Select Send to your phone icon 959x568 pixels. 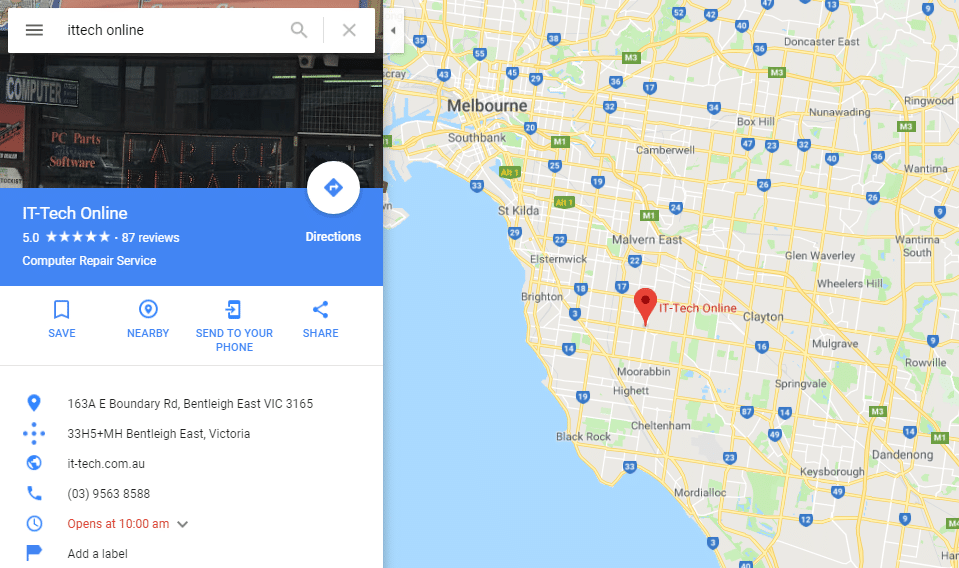click(234, 309)
